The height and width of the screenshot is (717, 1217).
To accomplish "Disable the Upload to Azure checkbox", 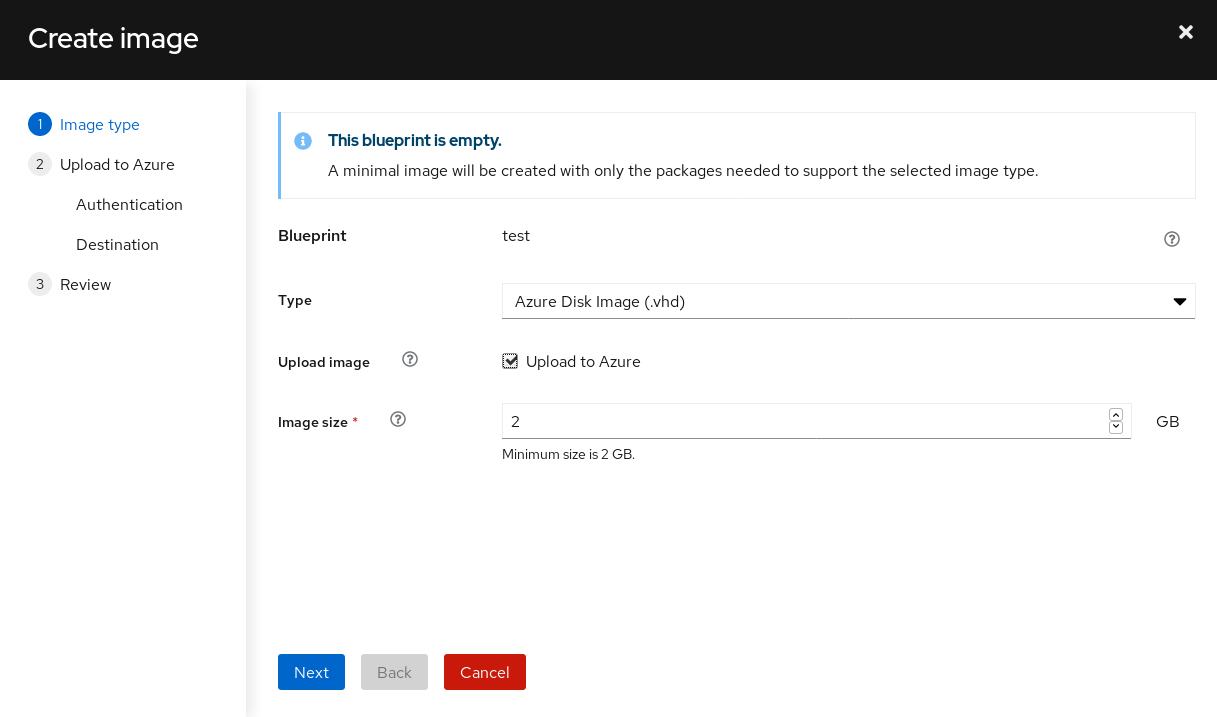I will coord(510,361).
